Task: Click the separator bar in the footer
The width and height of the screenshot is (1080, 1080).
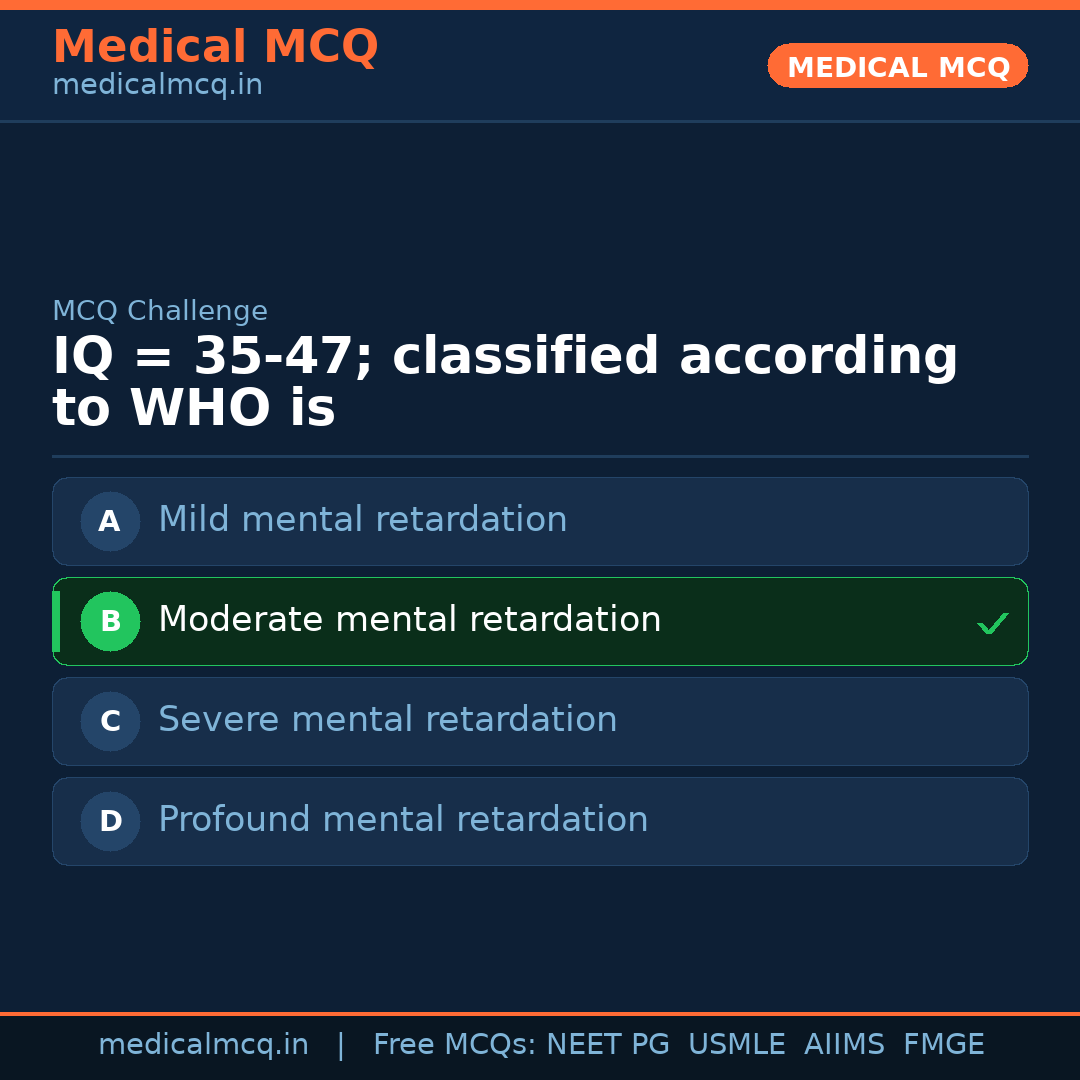Action: coord(341,1044)
